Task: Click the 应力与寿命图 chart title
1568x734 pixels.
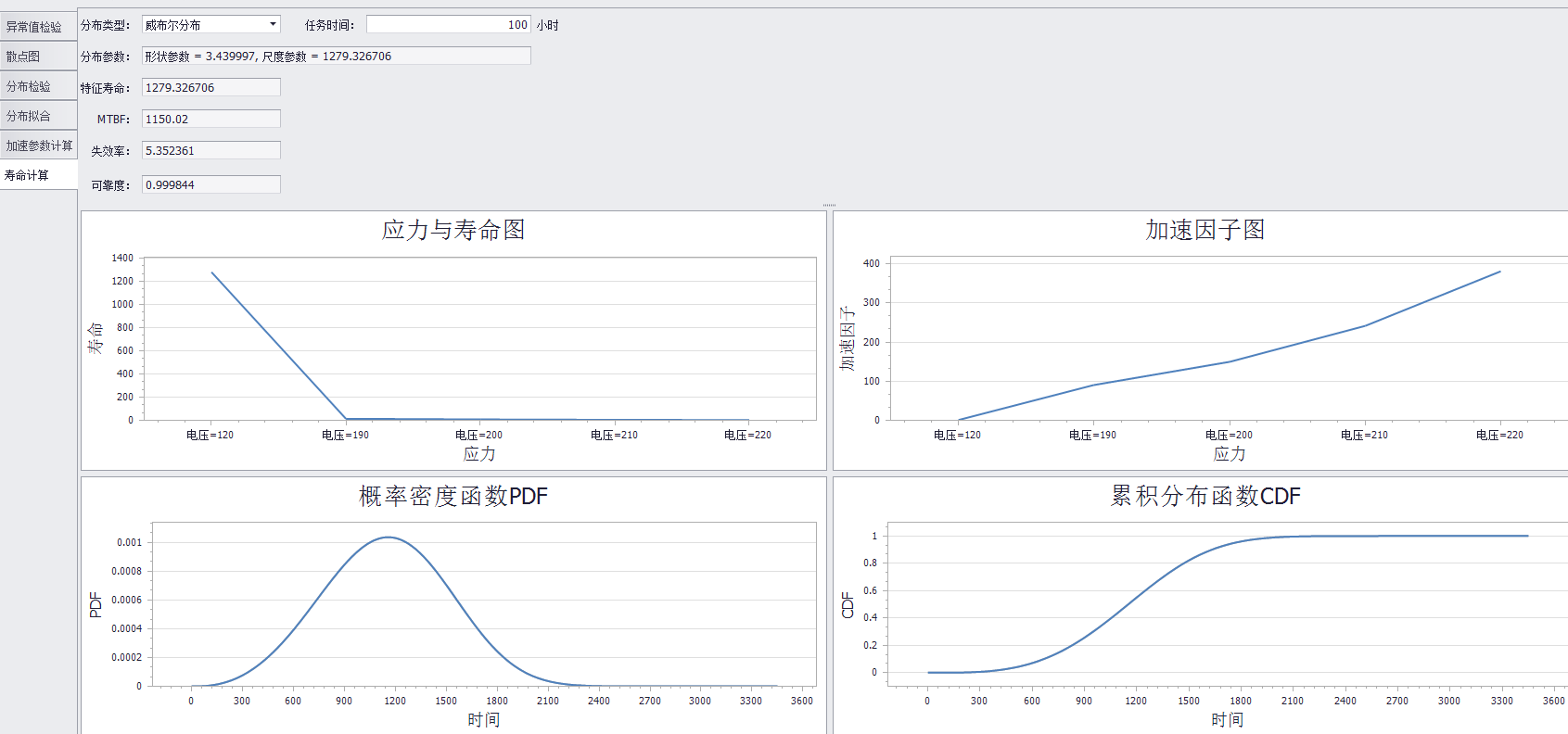Action: click(x=453, y=230)
